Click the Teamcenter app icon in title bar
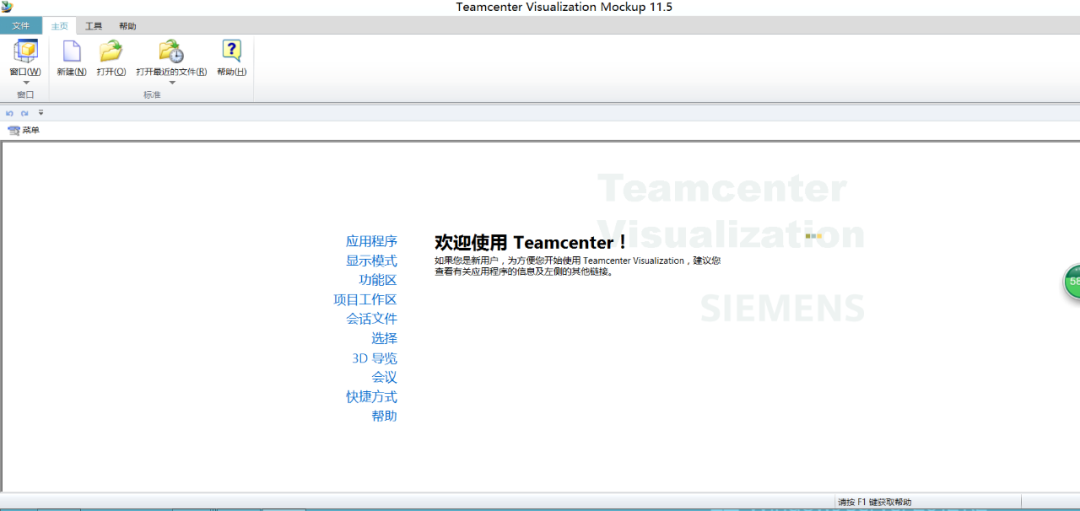This screenshot has width=1080, height=511. click(x=8, y=7)
